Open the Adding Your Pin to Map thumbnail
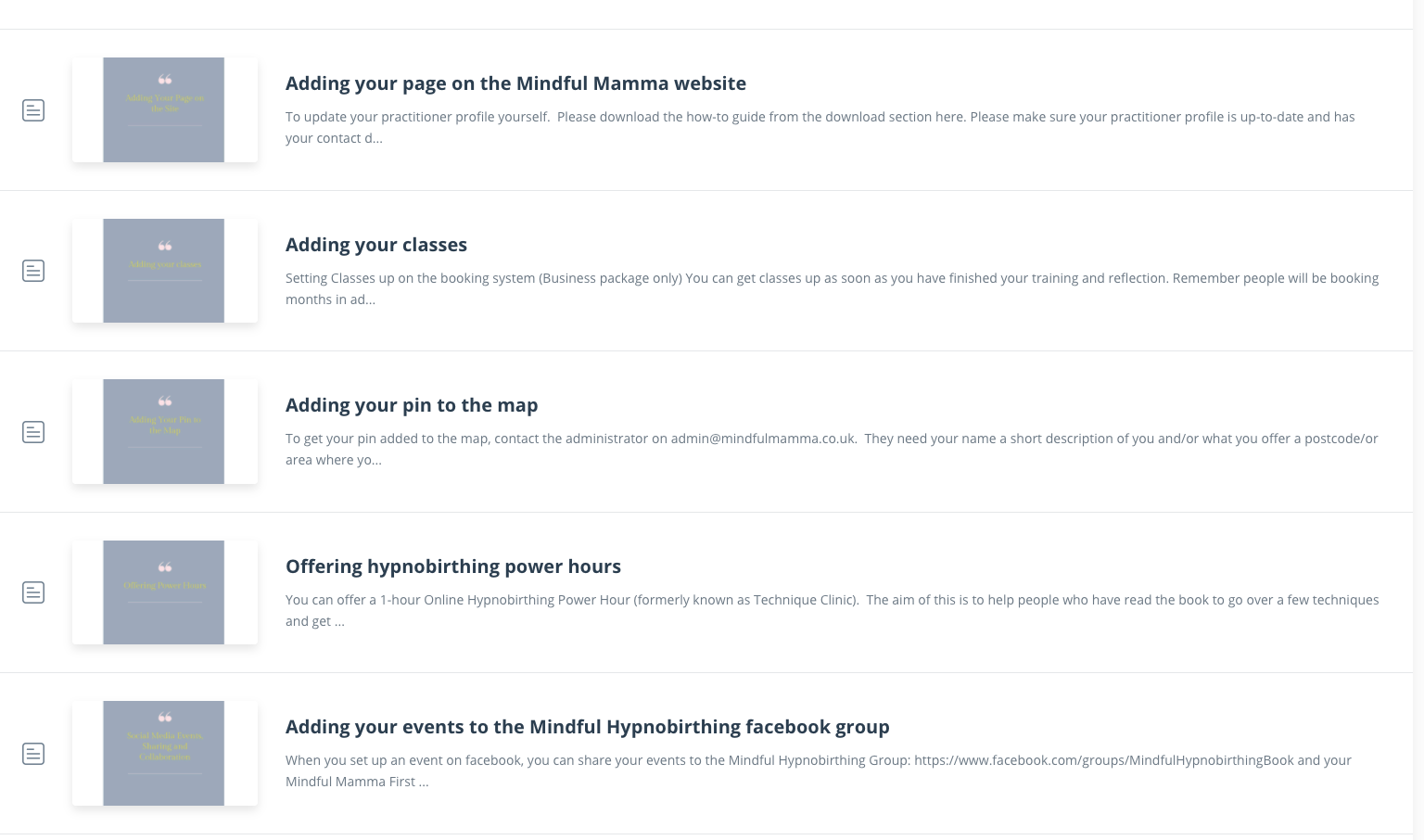This screenshot has width=1424, height=840. click(164, 432)
